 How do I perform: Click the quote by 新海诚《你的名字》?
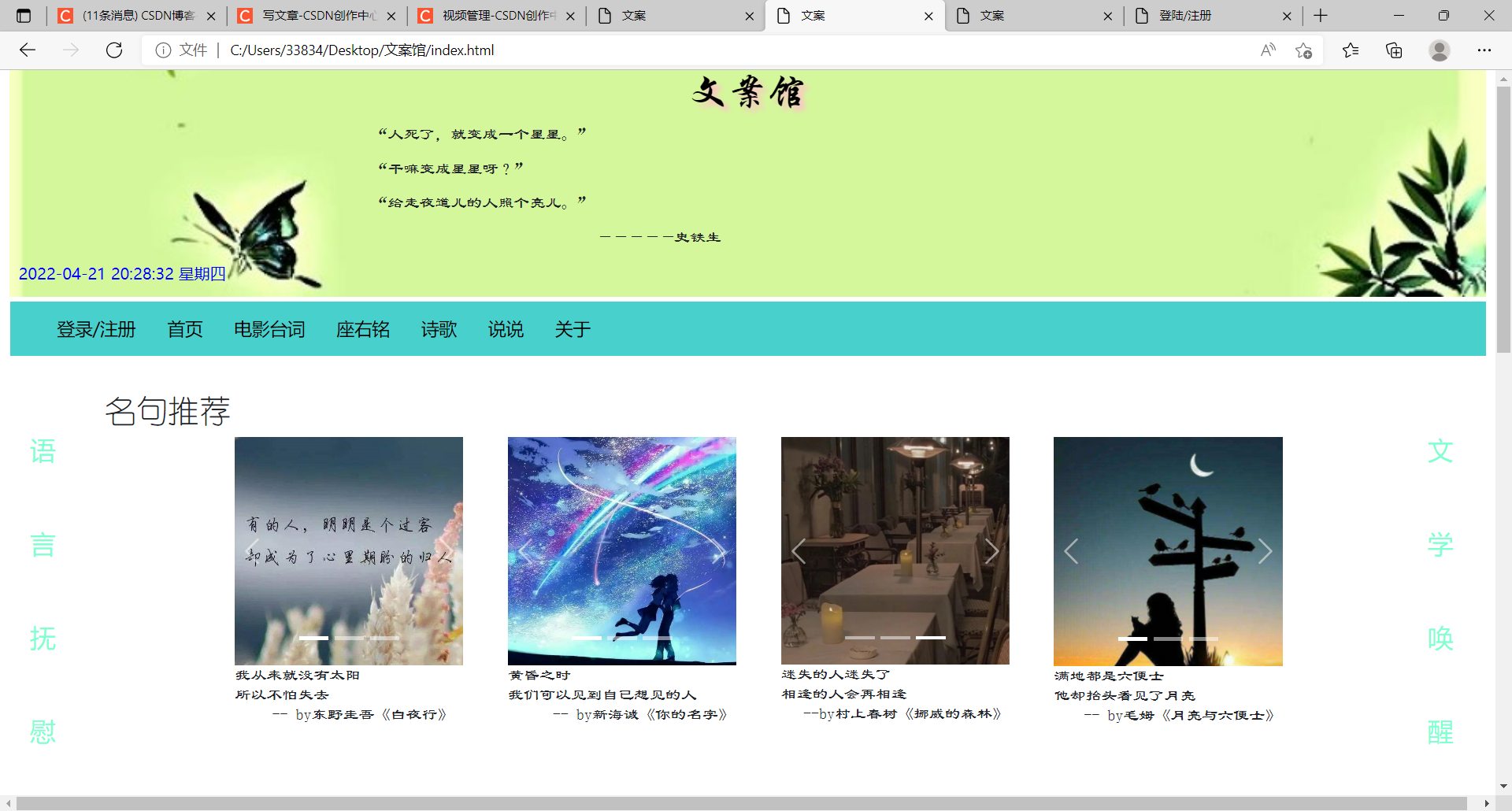pyautogui.click(x=618, y=695)
